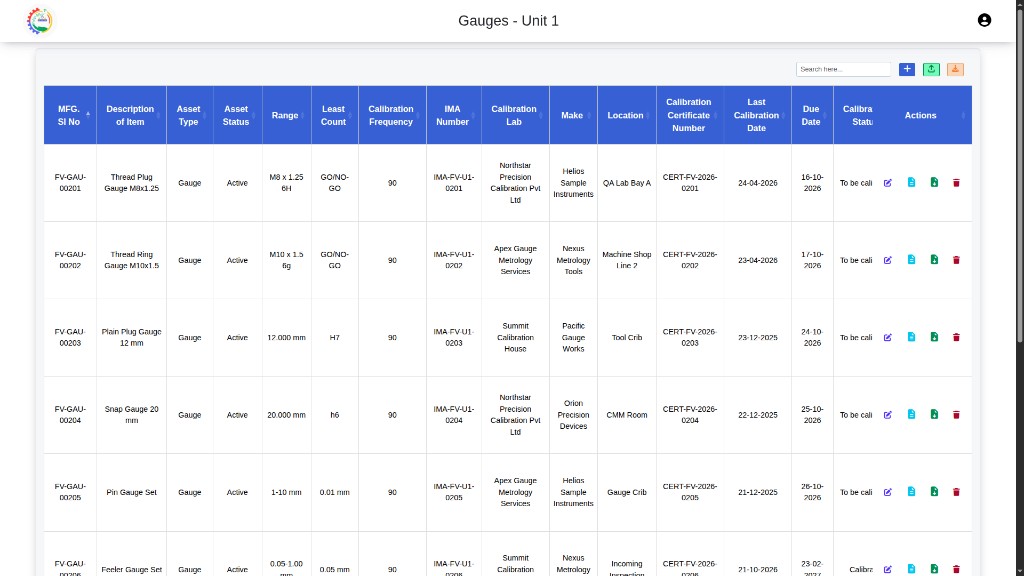Sort by Calibration Lab column header
The height and width of the screenshot is (576, 1024).
(515, 115)
